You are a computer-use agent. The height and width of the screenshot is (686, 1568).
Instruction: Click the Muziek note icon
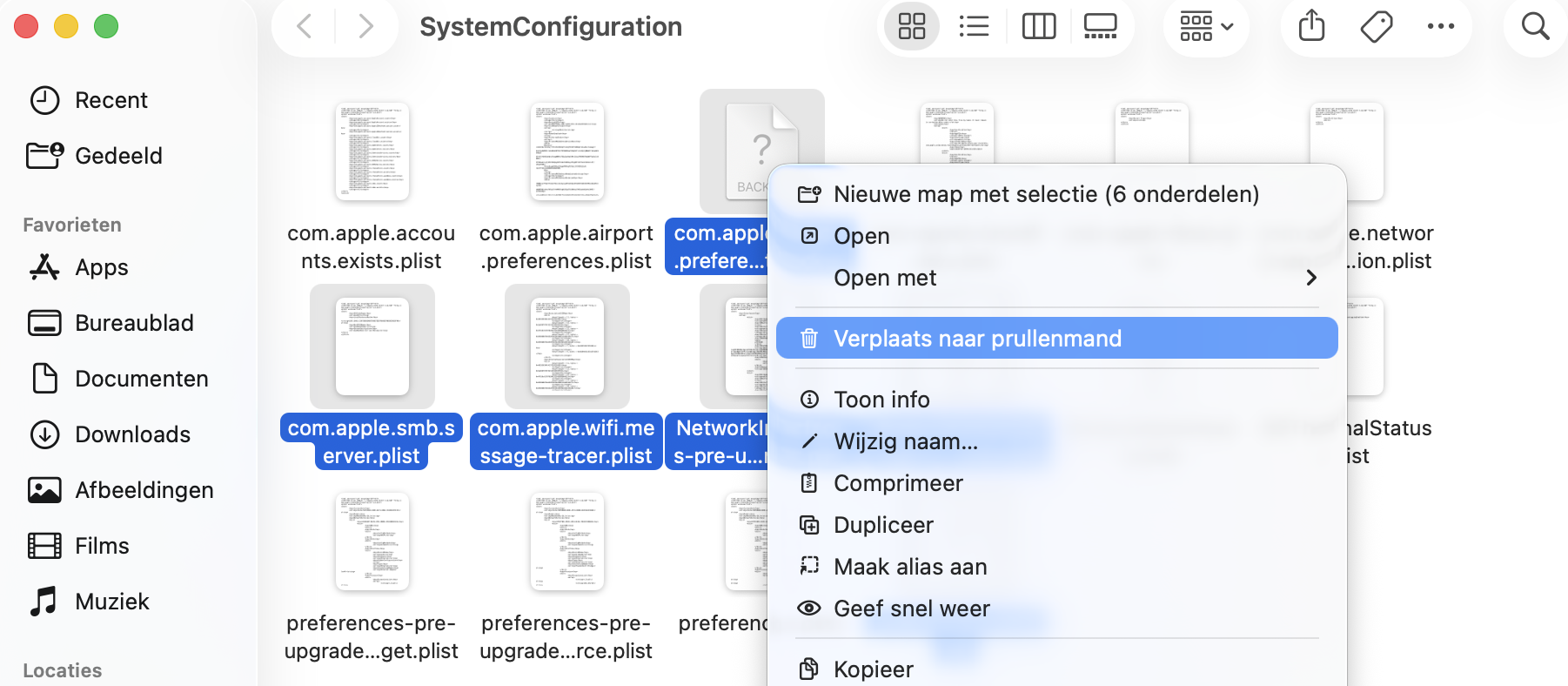click(44, 602)
